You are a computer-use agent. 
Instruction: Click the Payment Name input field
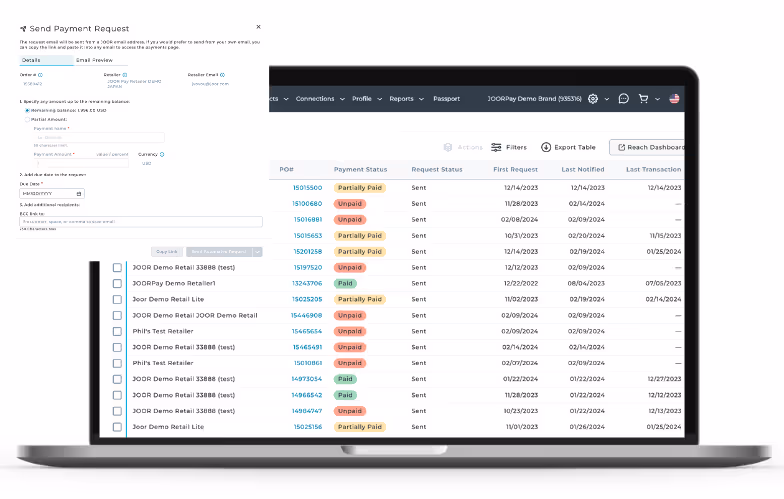pyautogui.click(x=99, y=138)
